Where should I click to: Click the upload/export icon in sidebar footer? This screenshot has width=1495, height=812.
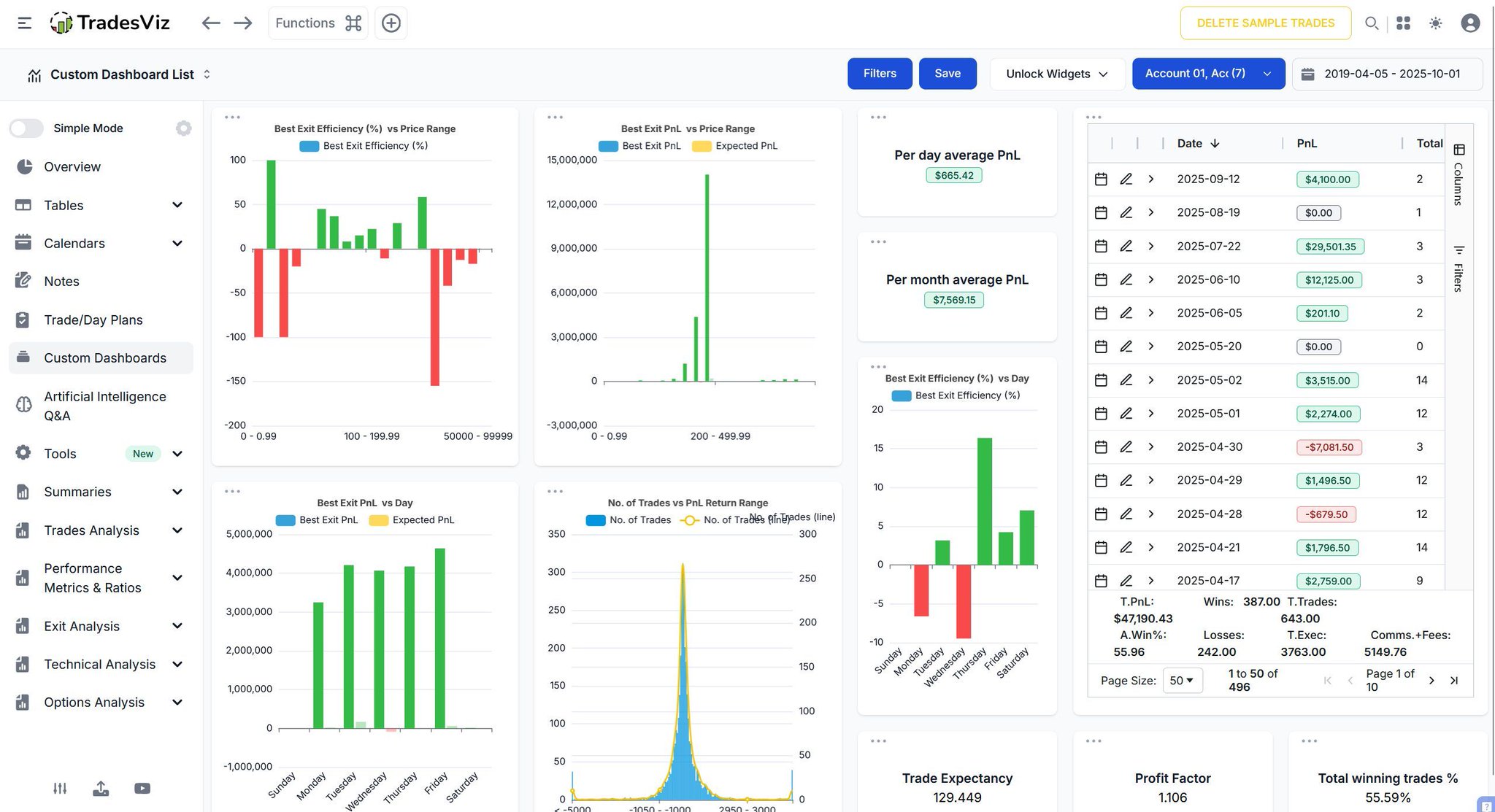tap(101, 788)
